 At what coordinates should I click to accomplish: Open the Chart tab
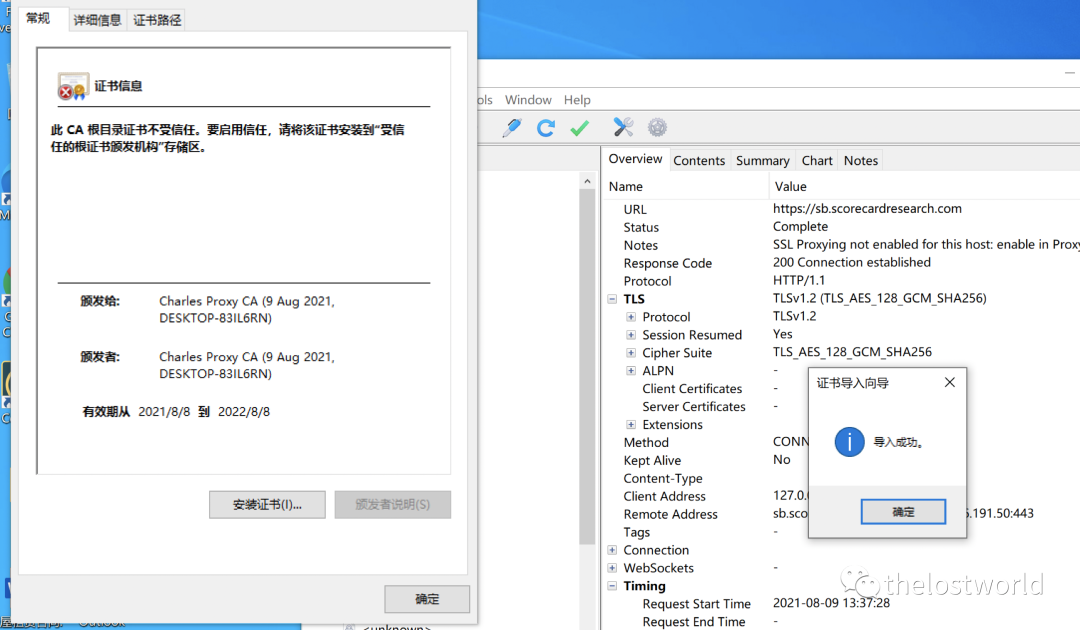[817, 160]
